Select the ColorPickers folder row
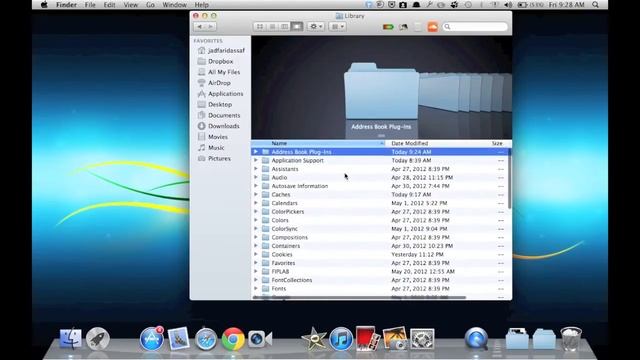 point(380,212)
